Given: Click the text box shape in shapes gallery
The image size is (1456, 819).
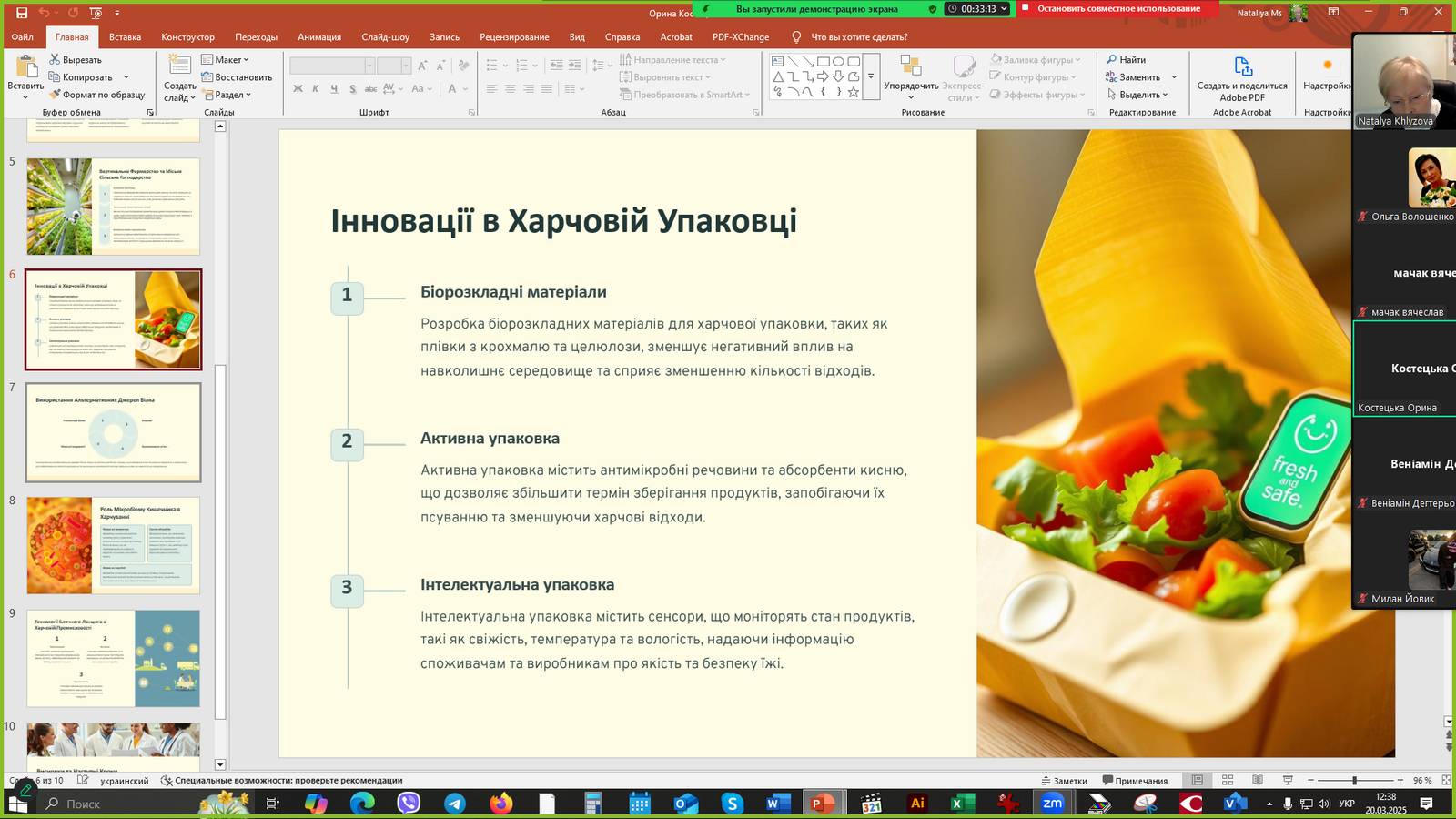Looking at the screenshot, I should coord(778,61).
